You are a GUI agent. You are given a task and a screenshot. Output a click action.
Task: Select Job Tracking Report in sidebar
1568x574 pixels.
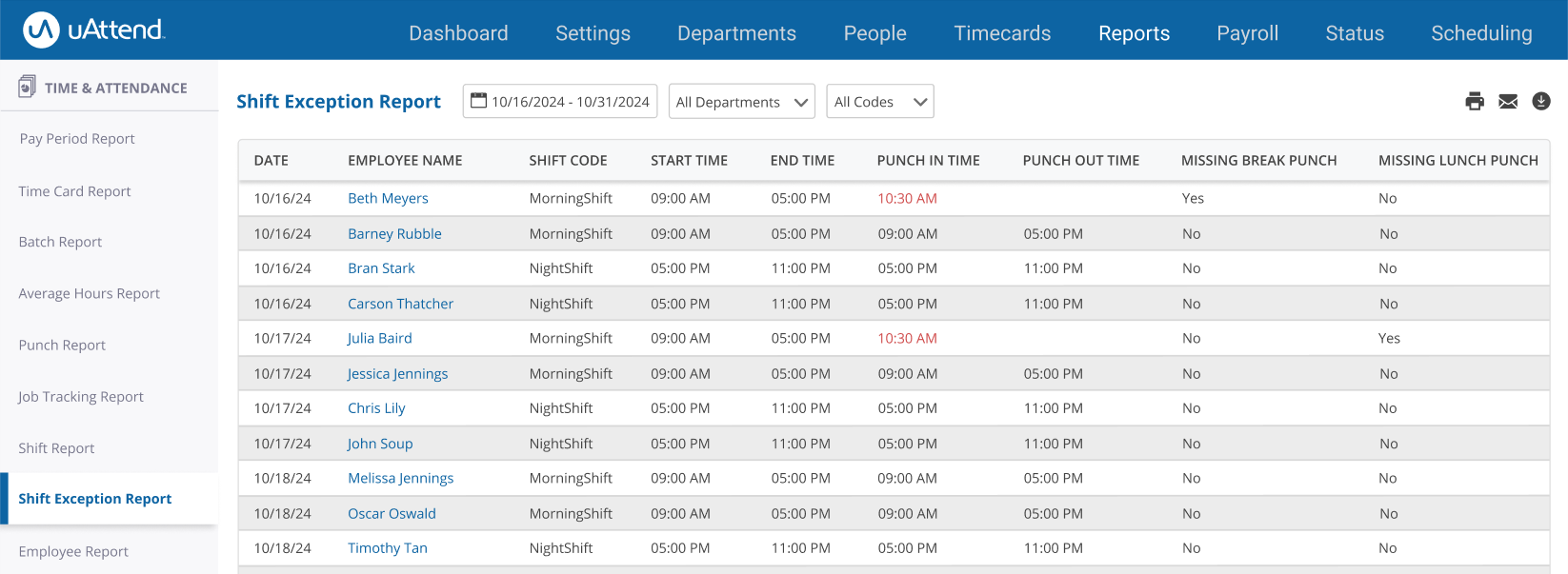[x=80, y=397]
